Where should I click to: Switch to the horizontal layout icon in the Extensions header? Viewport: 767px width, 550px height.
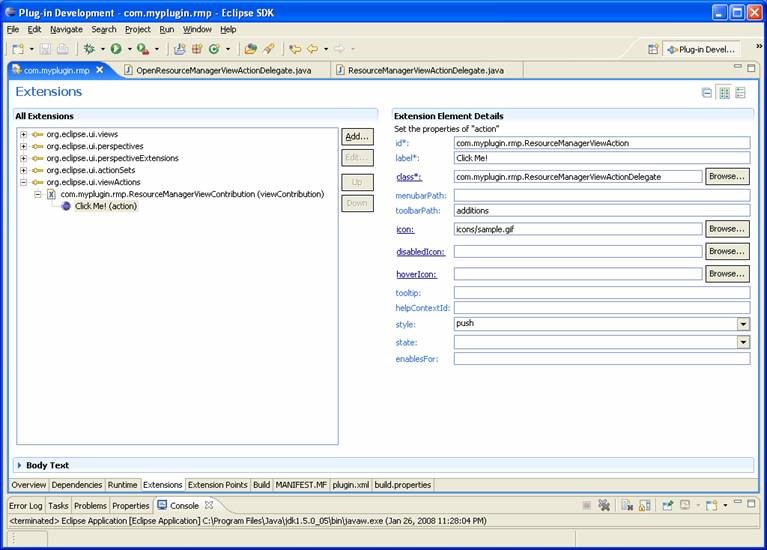point(724,92)
